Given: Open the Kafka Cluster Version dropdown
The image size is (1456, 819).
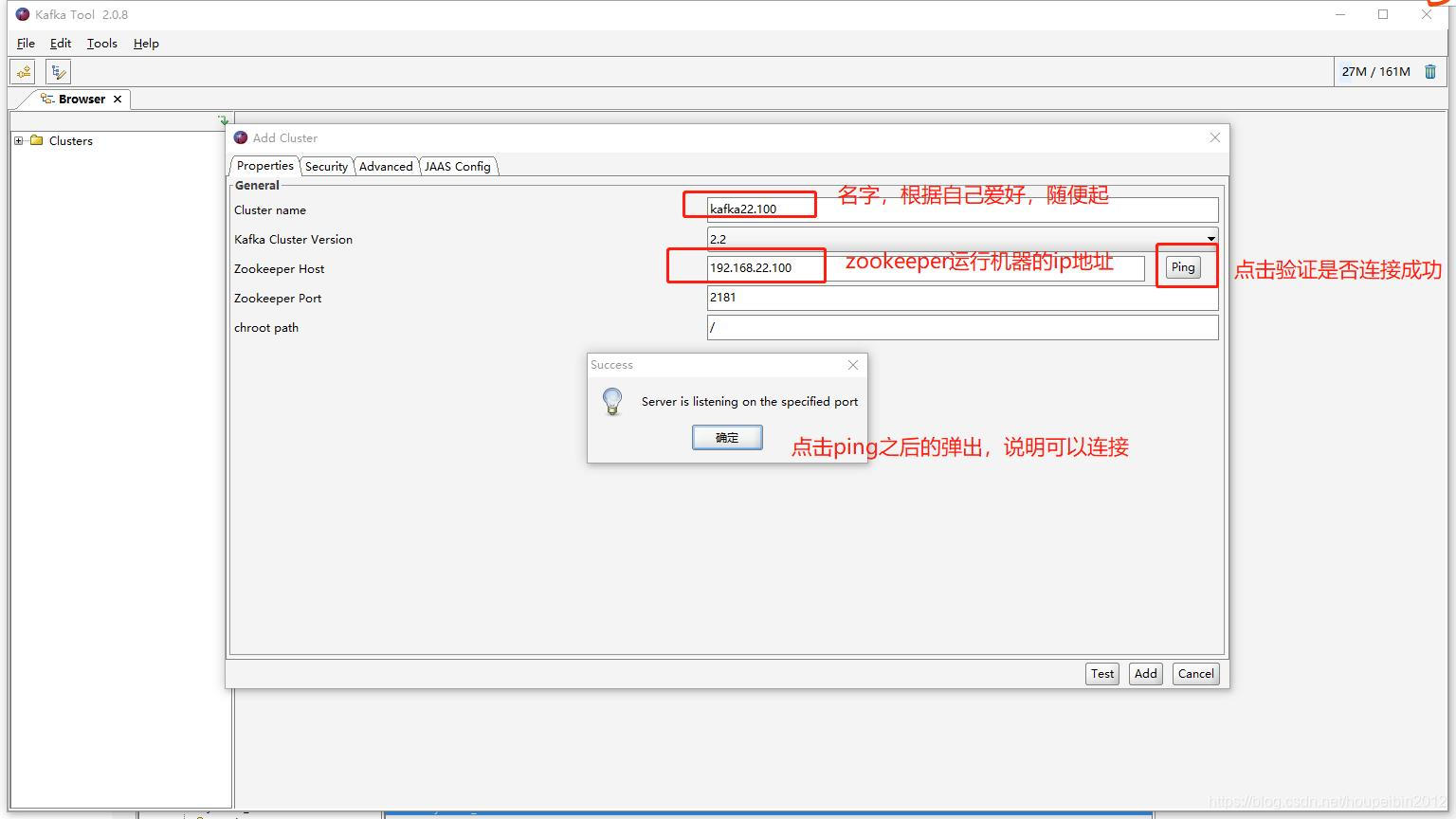Looking at the screenshot, I should pyautogui.click(x=1210, y=238).
